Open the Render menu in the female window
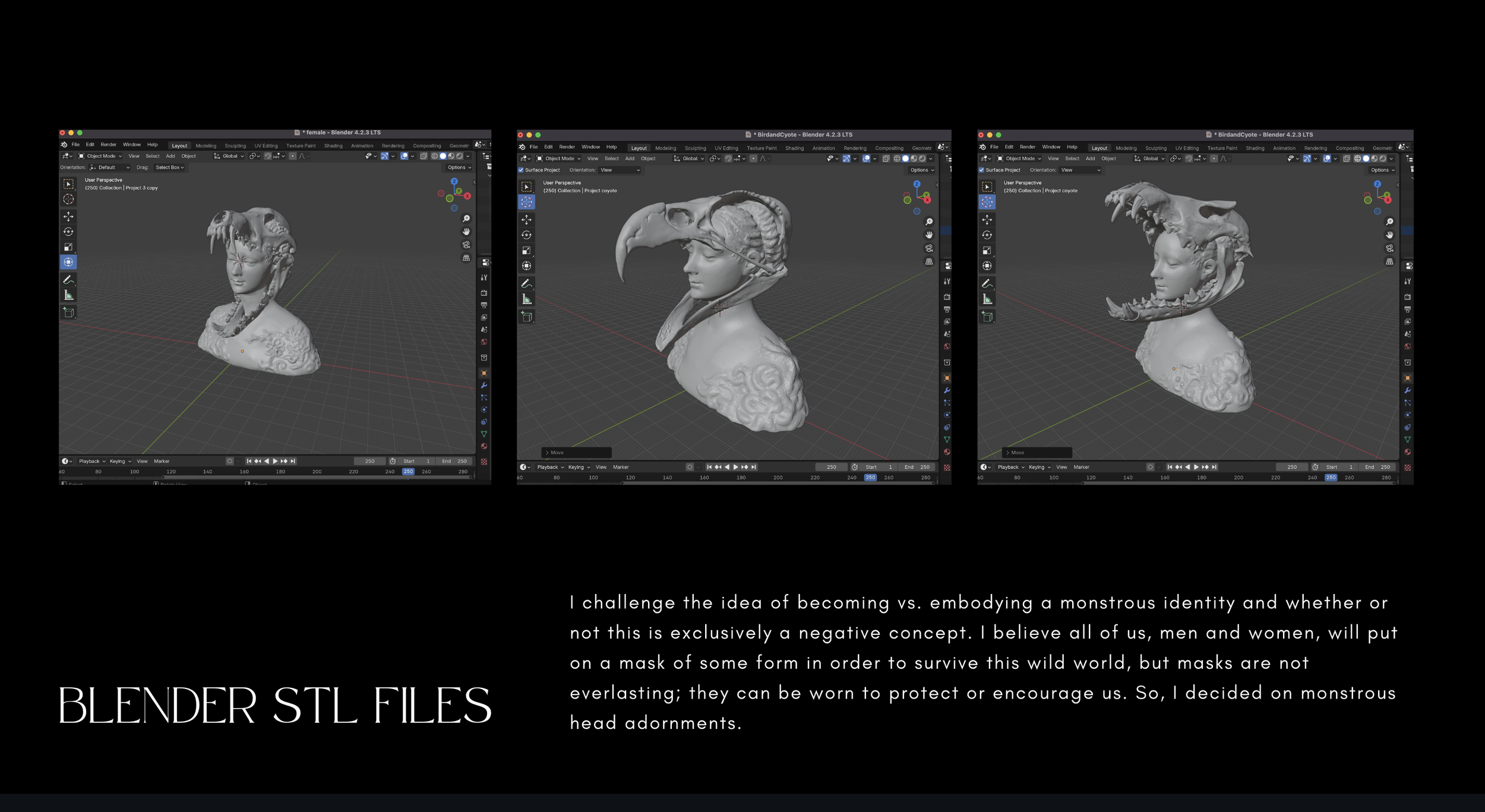This screenshot has height=812, width=1485. click(108, 144)
